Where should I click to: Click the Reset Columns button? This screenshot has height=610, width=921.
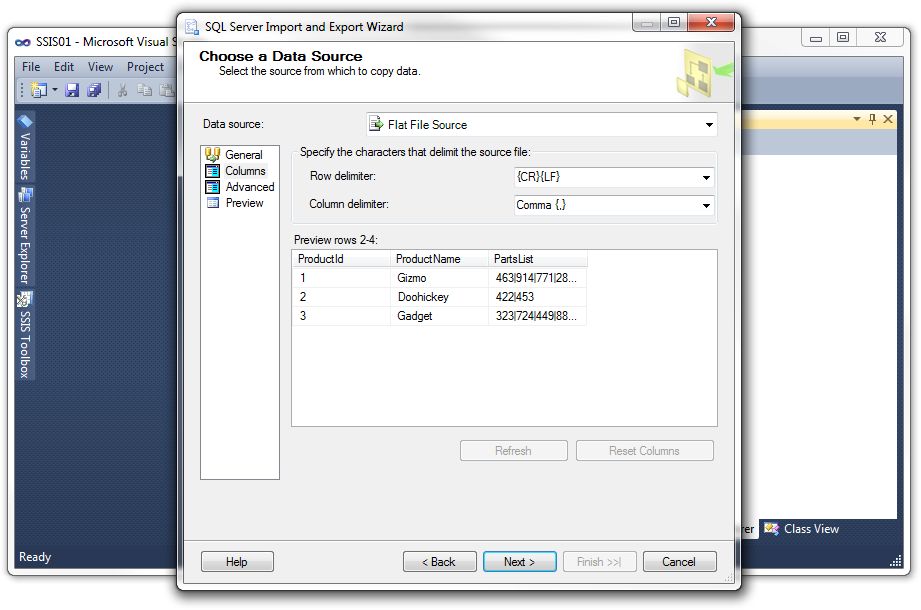(x=644, y=451)
